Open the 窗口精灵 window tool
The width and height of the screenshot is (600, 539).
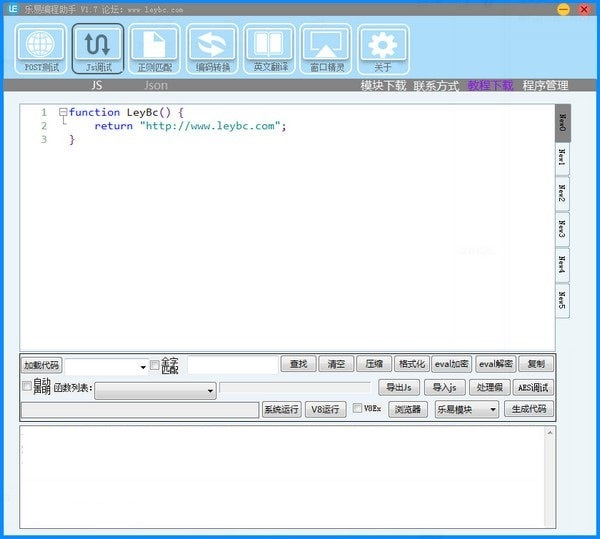[326, 49]
